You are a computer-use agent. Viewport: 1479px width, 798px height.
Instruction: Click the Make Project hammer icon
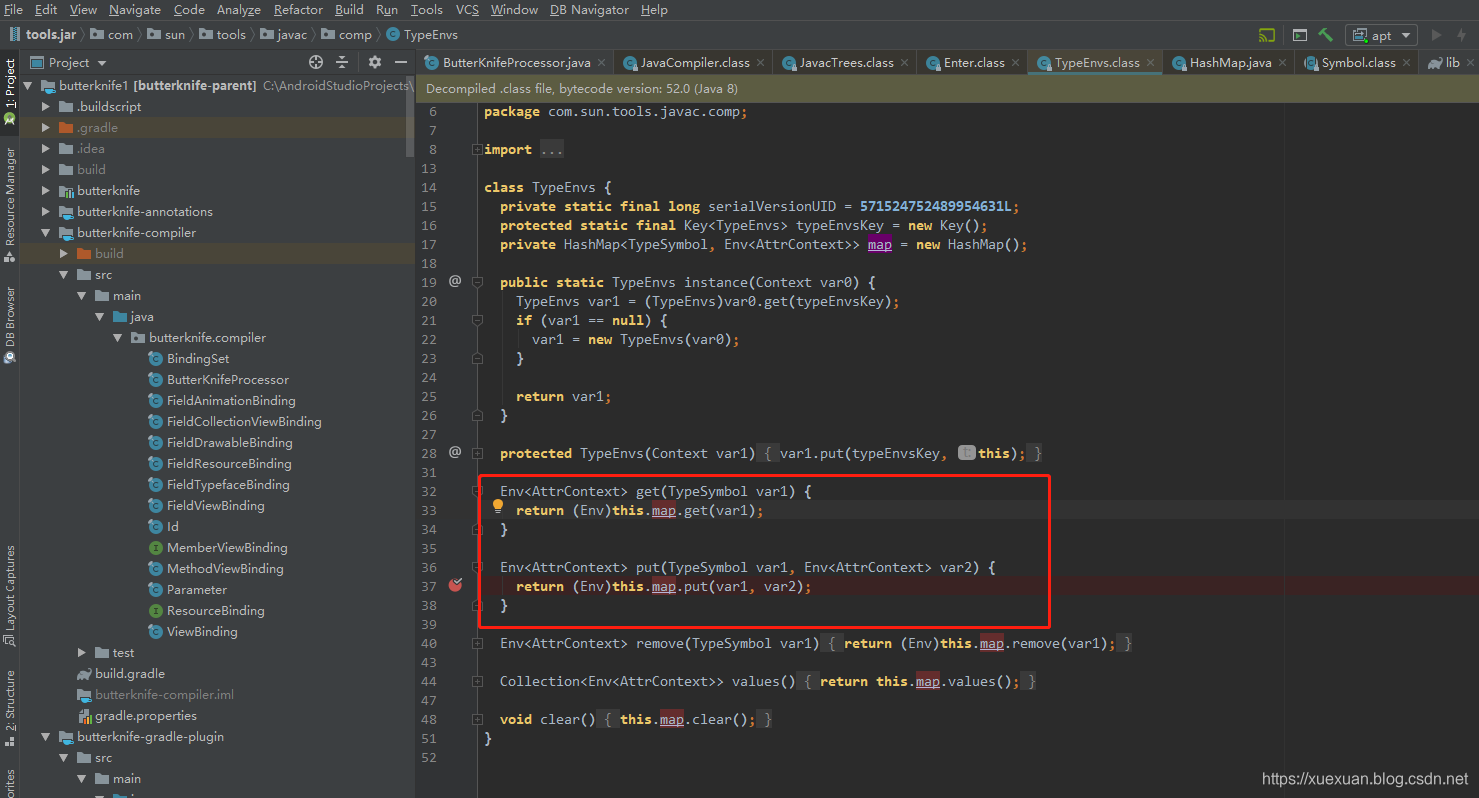tap(1325, 35)
